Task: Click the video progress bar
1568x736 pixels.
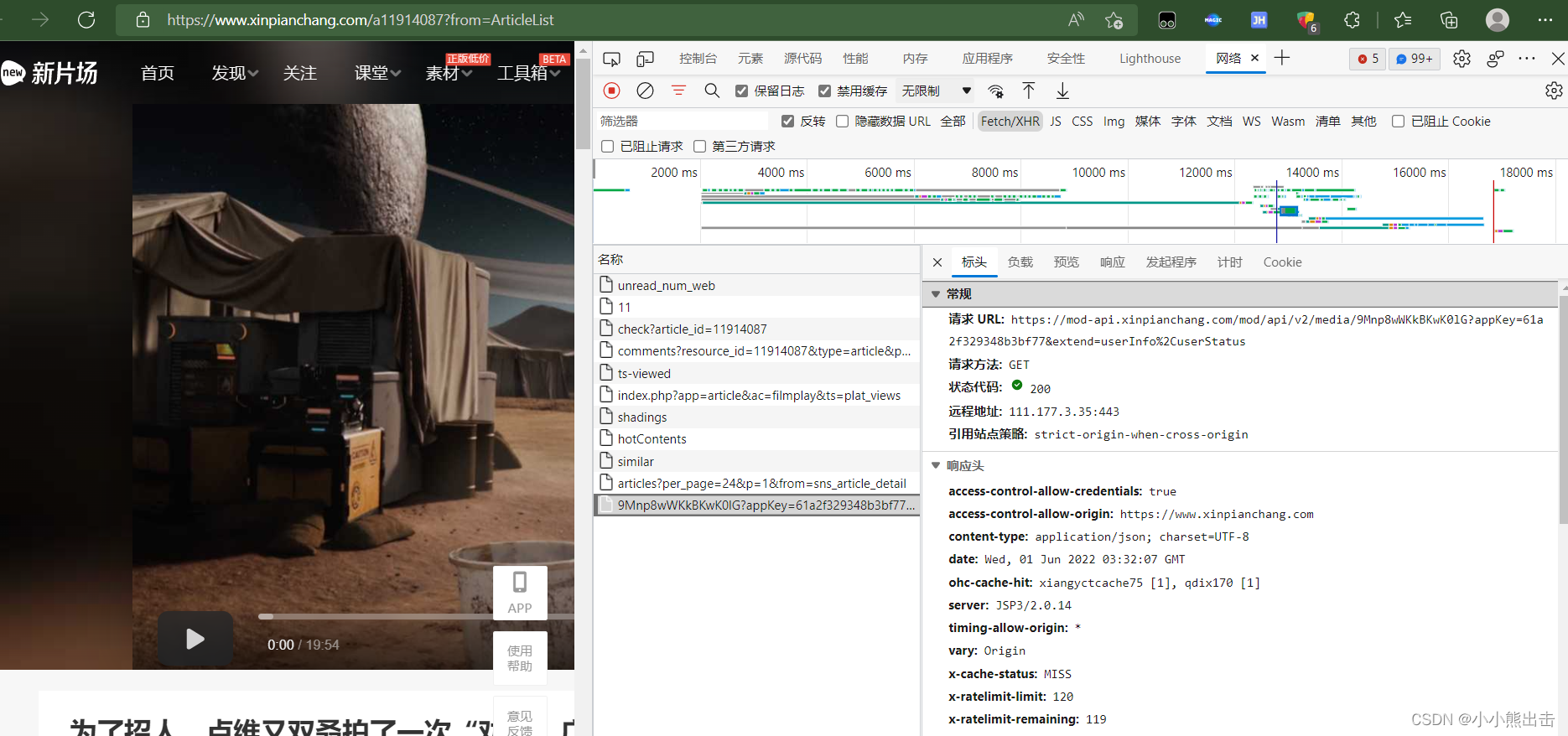Action: point(417,616)
